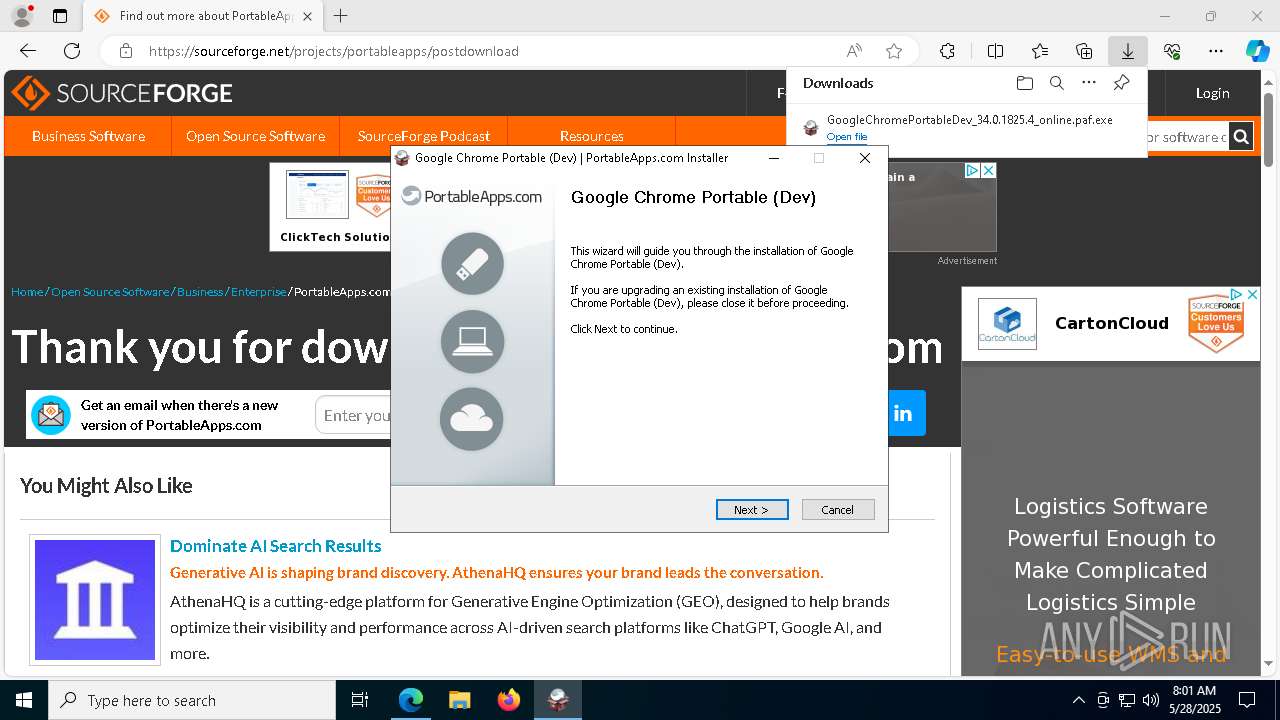Refresh the SourceForge page

coord(72,51)
